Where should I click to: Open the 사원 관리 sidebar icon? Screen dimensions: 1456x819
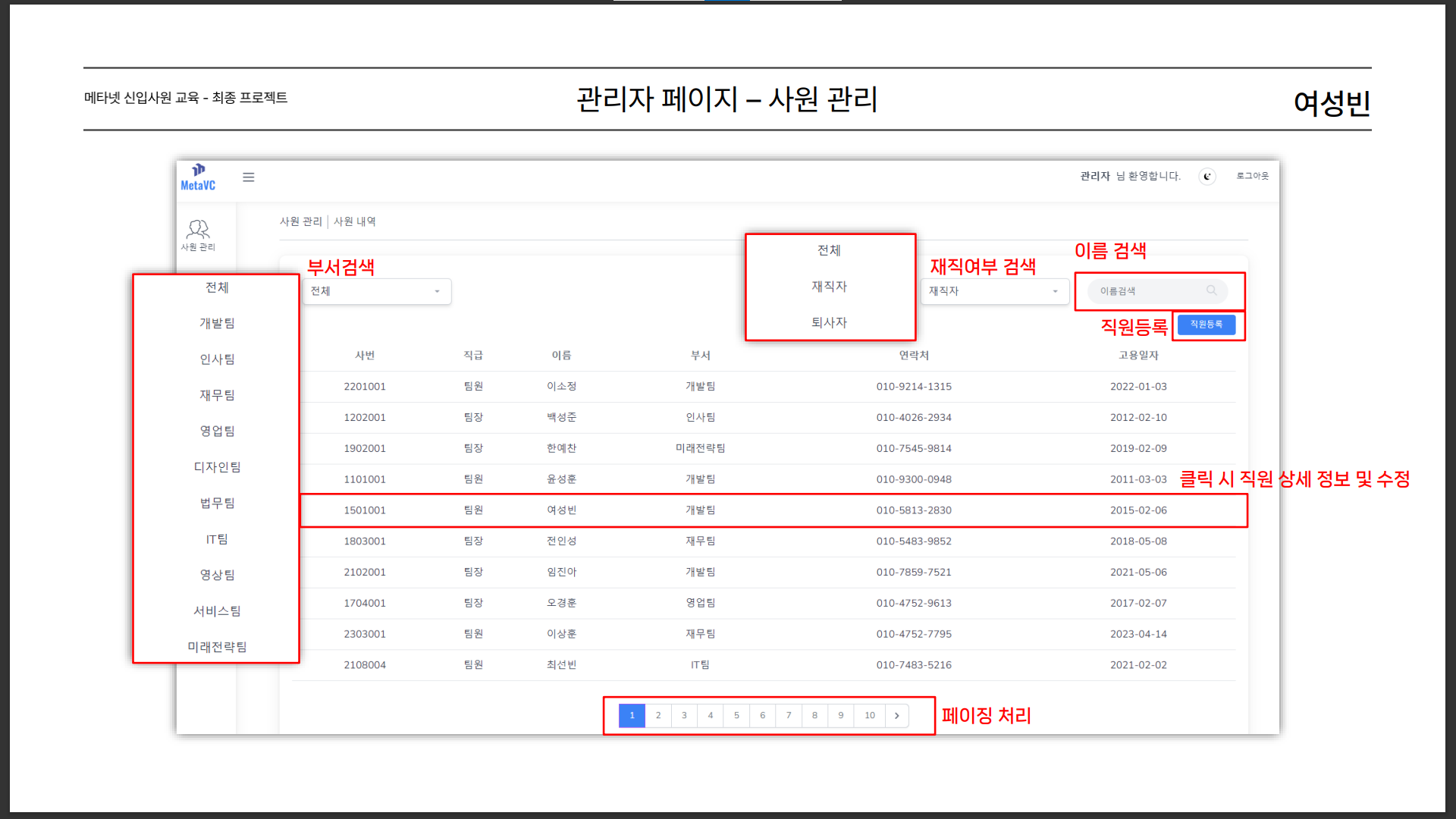[x=198, y=230]
